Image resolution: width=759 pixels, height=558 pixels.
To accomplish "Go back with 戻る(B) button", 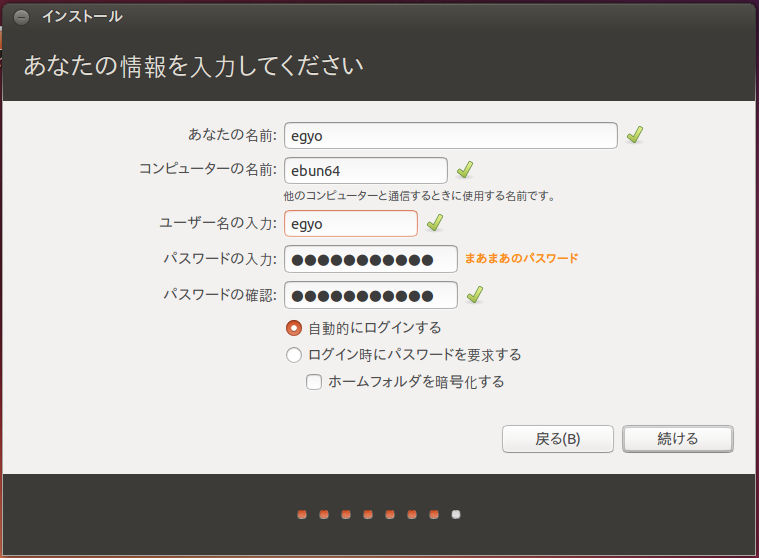I will point(558,439).
